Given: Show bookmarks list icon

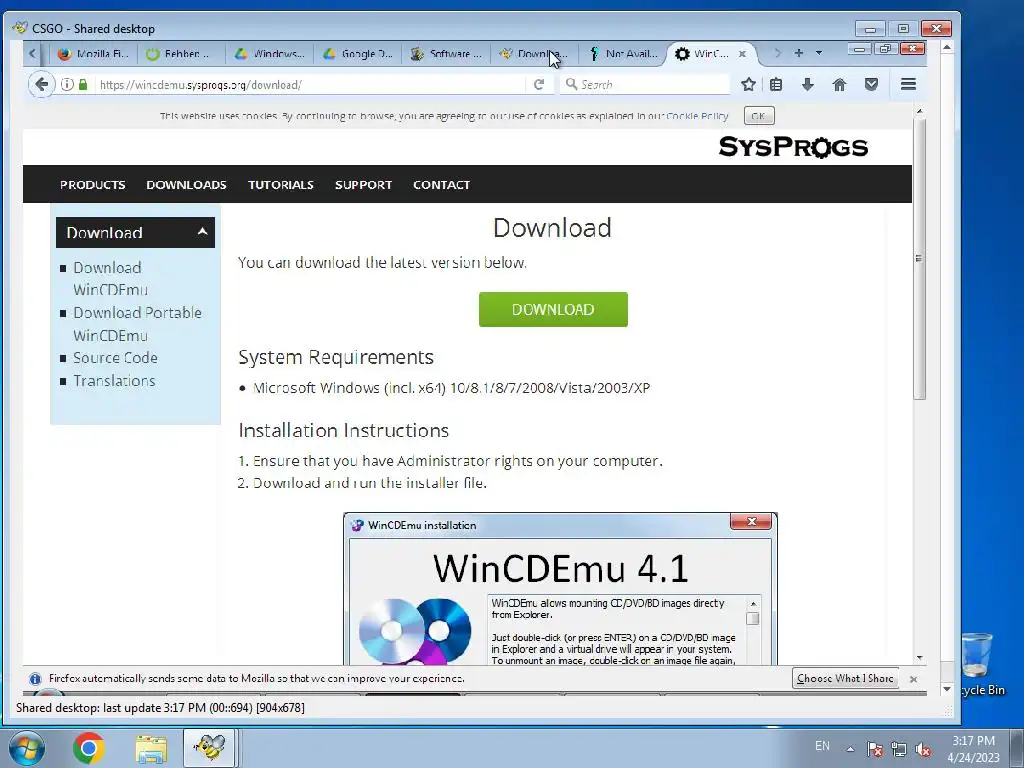Looking at the screenshot, I should click(x=776, y=84).
